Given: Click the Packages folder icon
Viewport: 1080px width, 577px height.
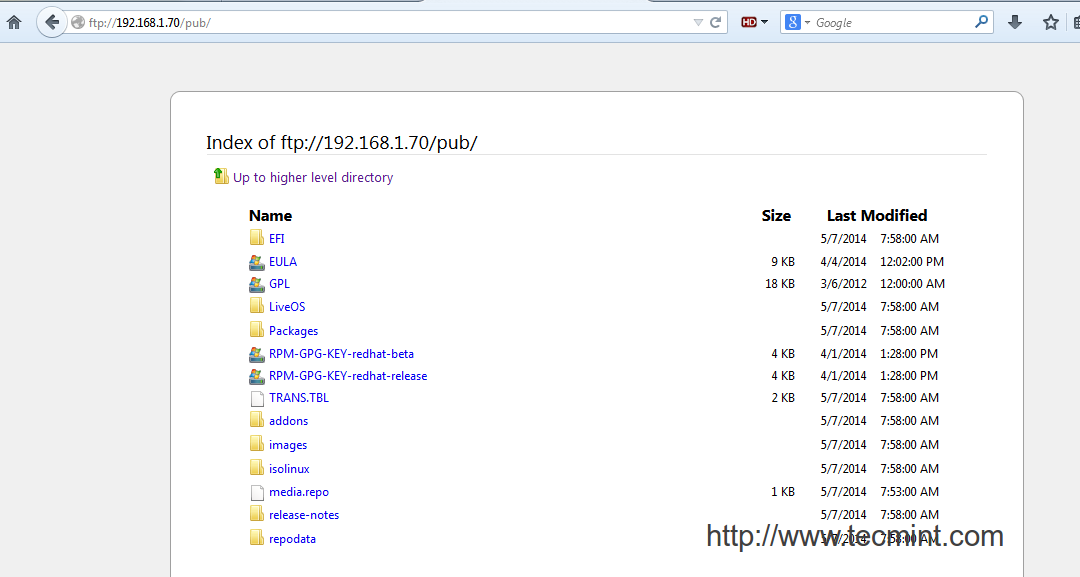Looking at the screenshot, I should tap(257, 329).
